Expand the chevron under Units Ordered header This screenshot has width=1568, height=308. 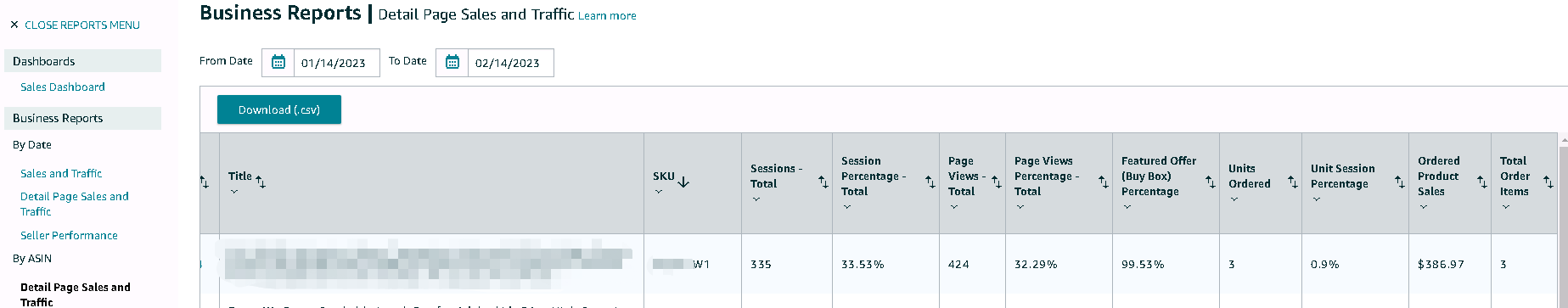pos(1234,199)
